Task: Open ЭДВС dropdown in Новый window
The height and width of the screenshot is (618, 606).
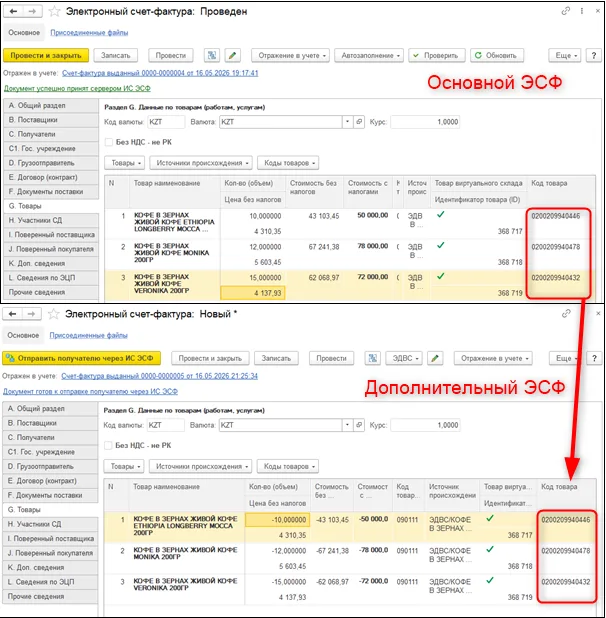Action: 404,358
